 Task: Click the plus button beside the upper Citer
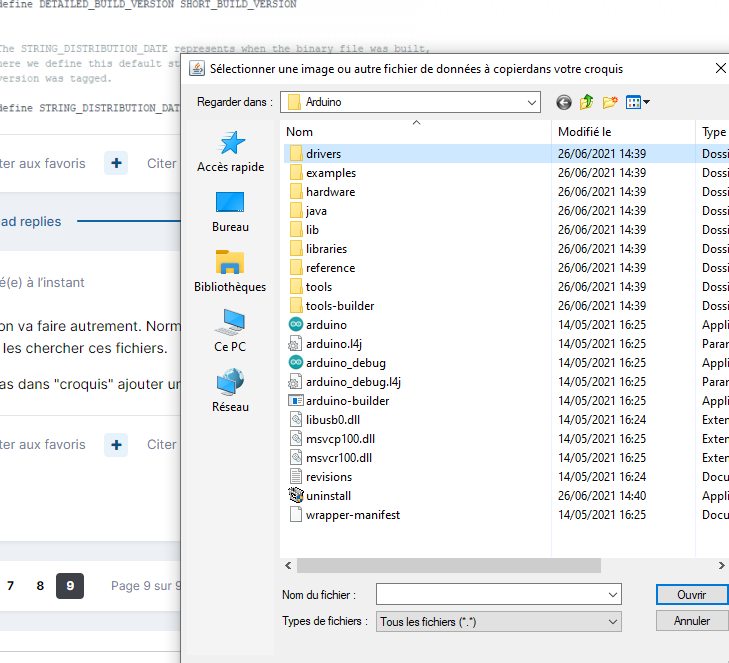pos(116,163)
